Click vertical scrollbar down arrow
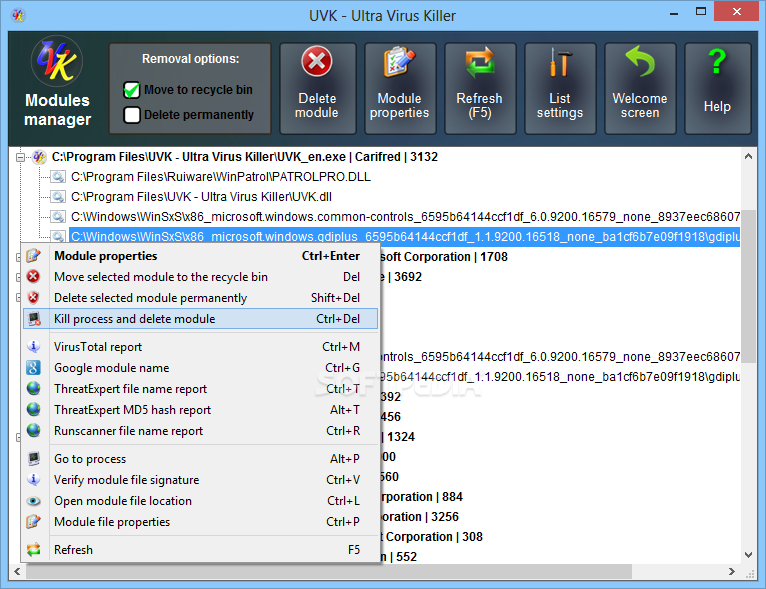The image size is (766, 589). point(748,555)
